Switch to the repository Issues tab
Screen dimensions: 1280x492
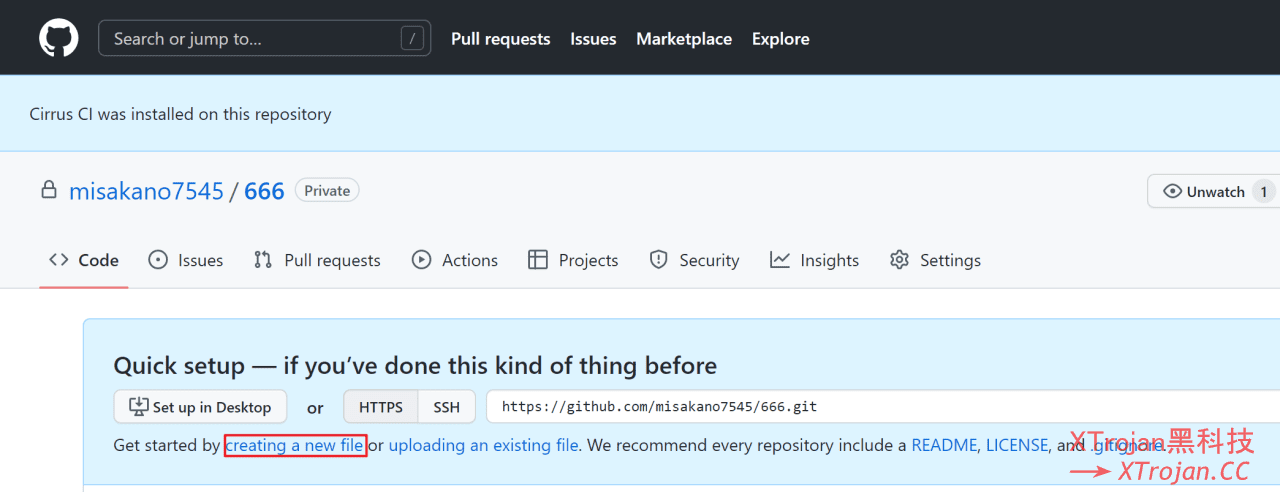point(186,260)
